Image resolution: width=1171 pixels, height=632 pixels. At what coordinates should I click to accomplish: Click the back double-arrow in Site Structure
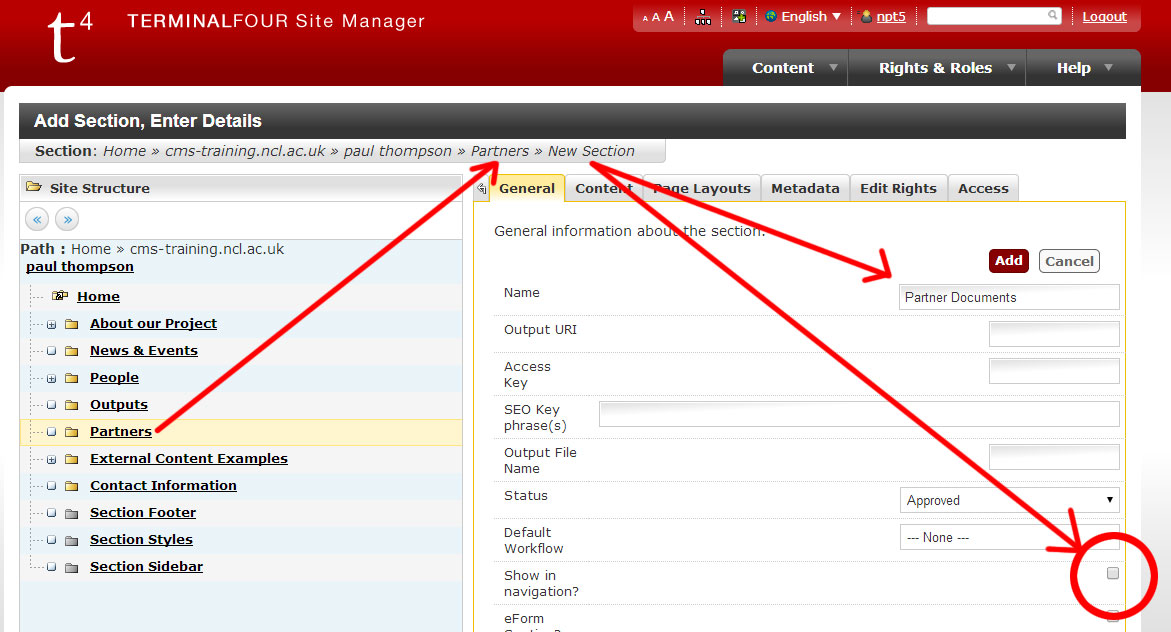[x=37, y=219]
